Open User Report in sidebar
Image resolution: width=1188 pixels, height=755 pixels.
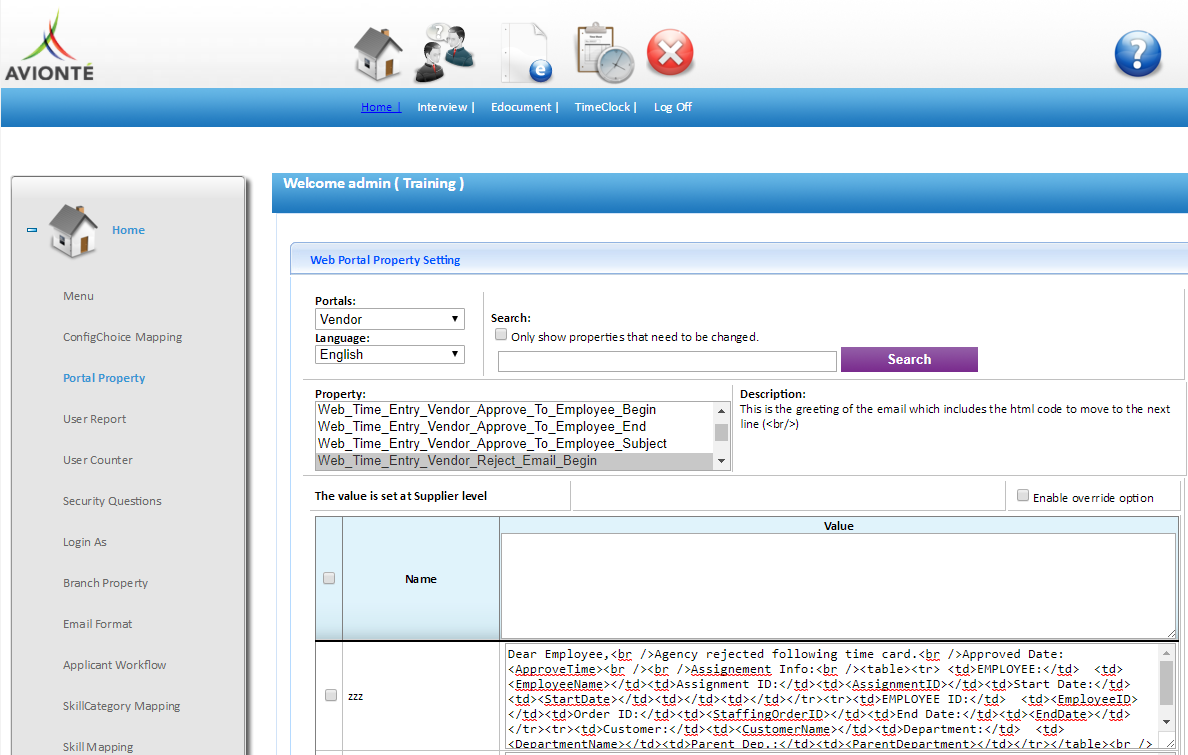coord(94,418)
